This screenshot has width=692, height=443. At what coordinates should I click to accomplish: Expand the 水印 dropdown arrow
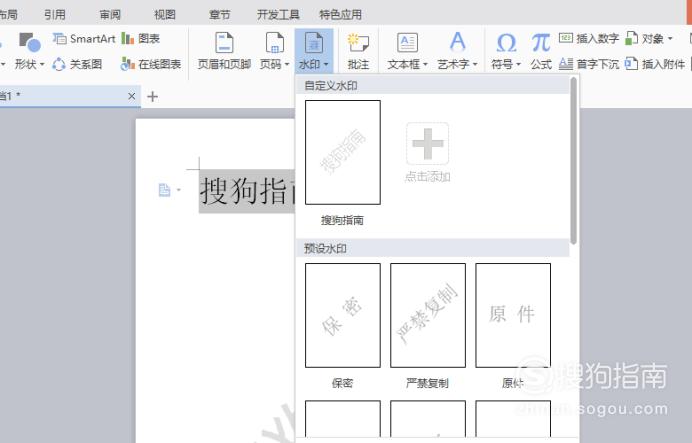[x=326, y=64]
